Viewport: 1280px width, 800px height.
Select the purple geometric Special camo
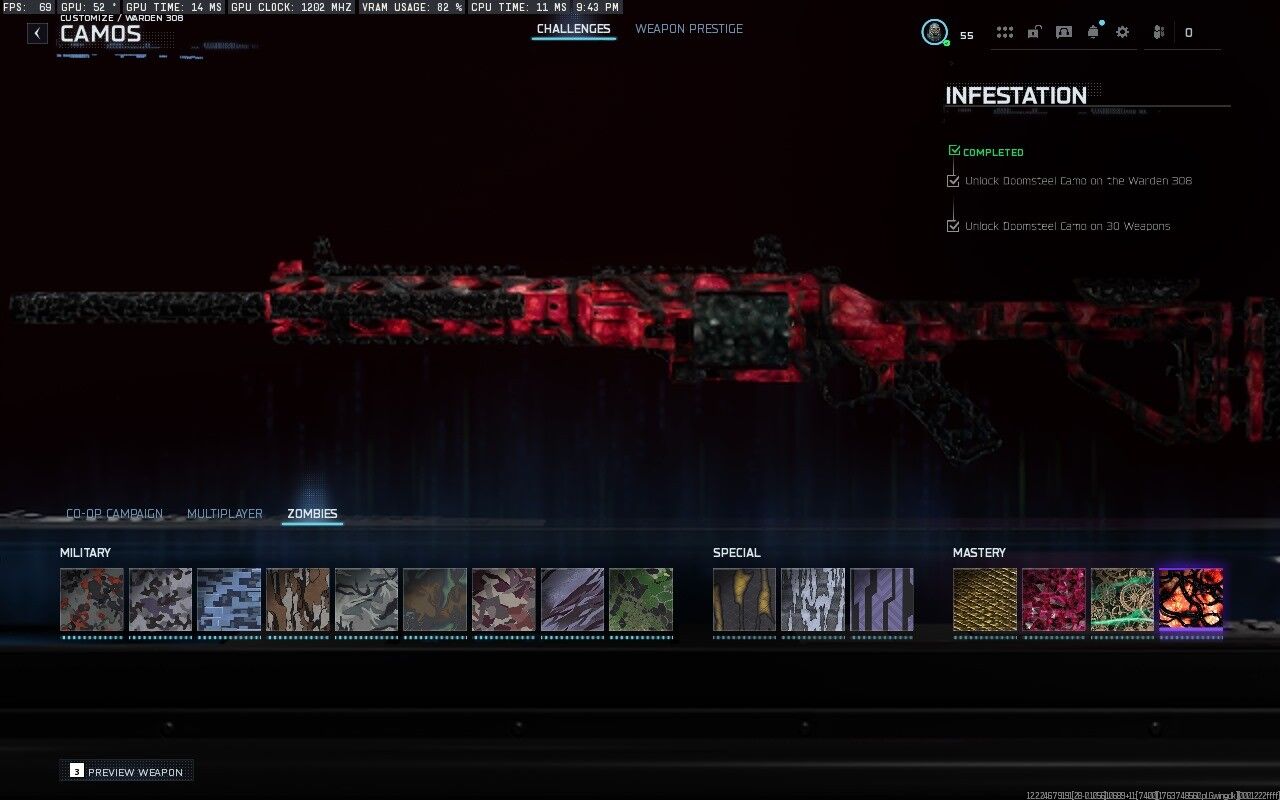[x=881, y=600]
